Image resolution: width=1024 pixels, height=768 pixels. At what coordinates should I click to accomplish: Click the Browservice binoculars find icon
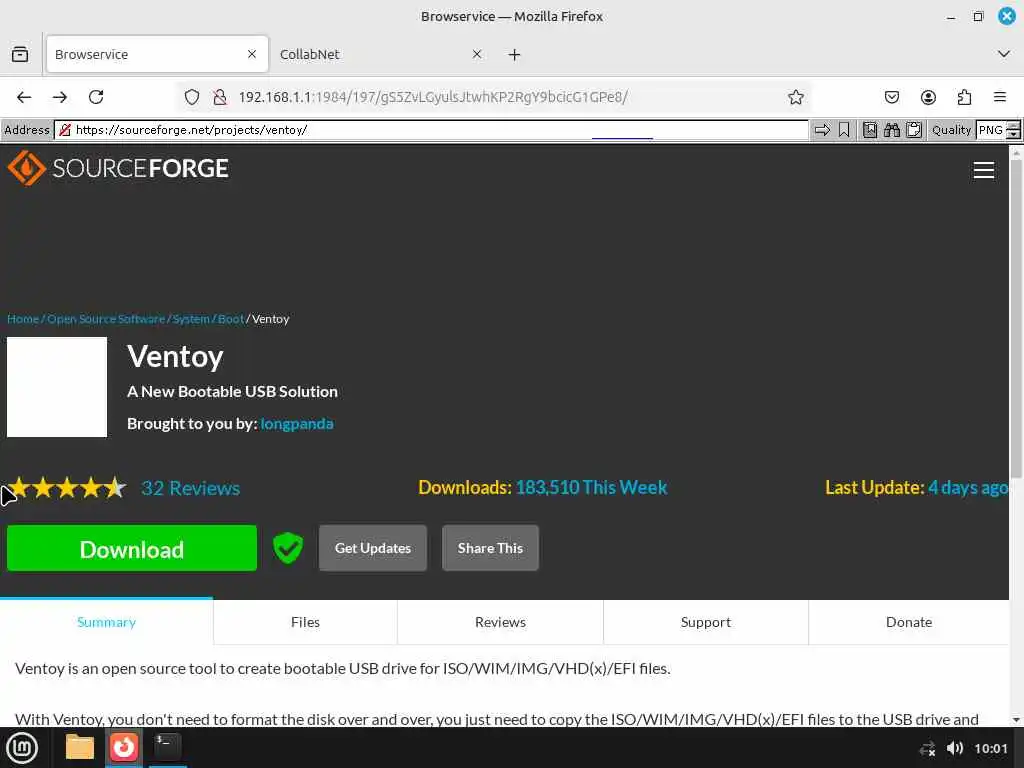click(x=891, y=130)
